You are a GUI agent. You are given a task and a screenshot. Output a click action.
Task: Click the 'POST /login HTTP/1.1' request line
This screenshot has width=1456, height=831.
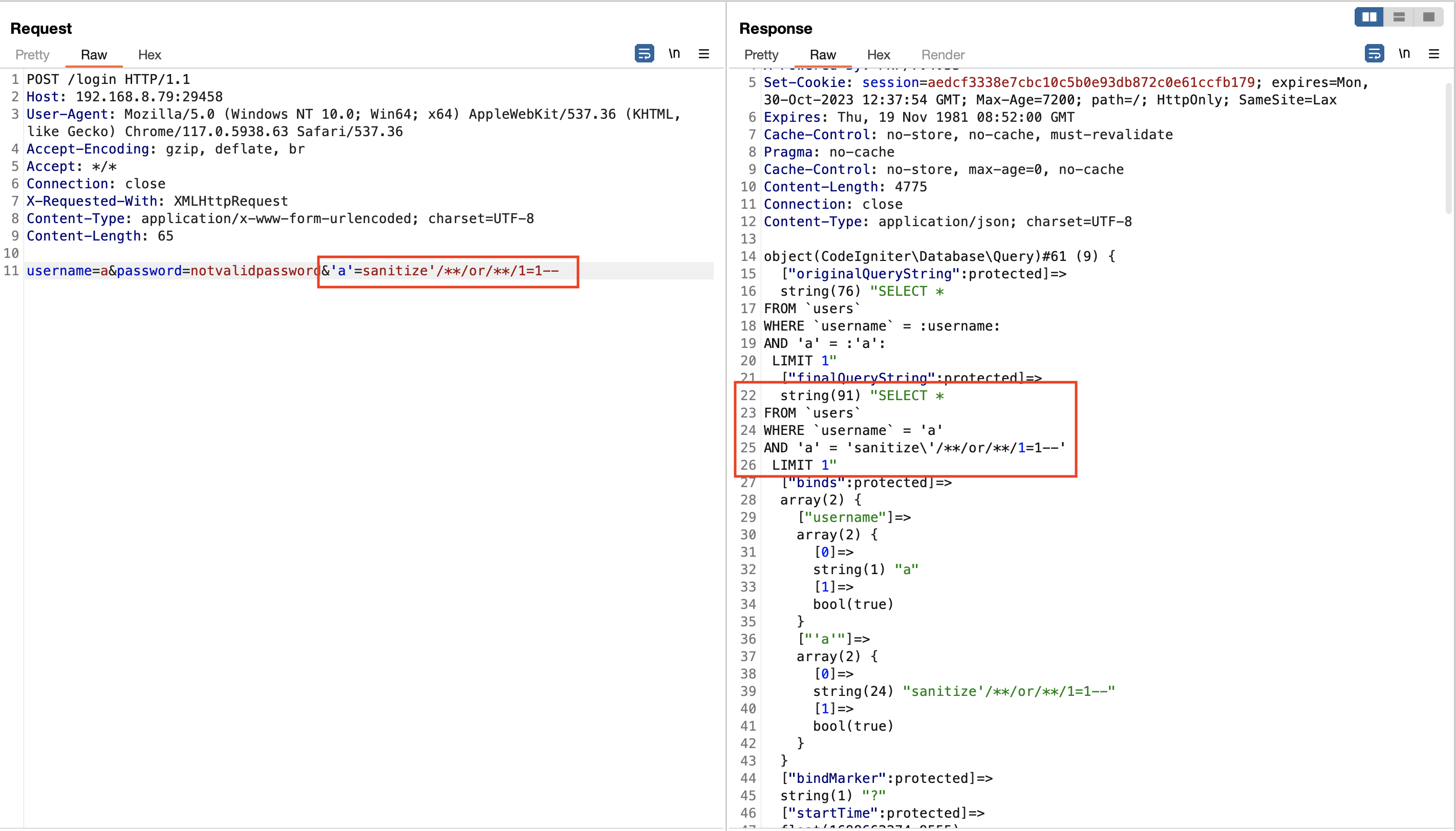[109, 79]
